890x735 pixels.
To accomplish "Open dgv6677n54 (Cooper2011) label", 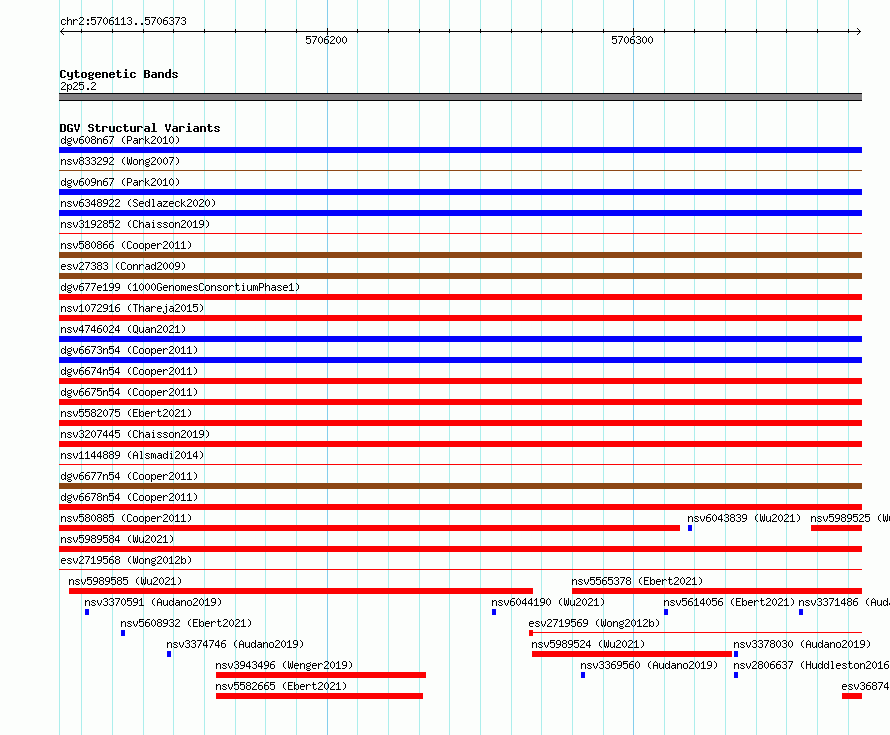I will [129, 476].
